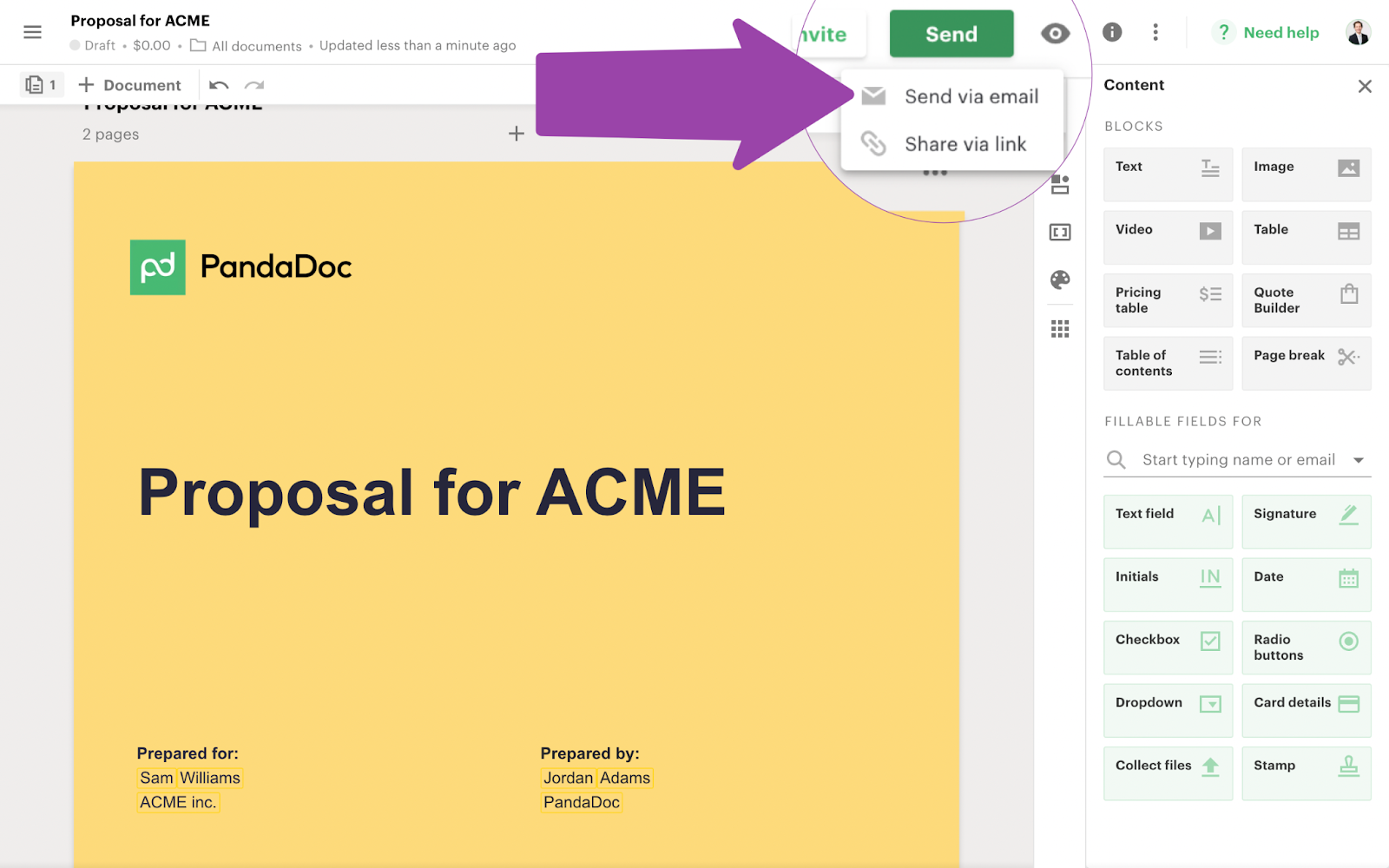Click the large Proposal for ACME heading
The width and height of the screenshot is (1389, 868).
pos(432,493)
